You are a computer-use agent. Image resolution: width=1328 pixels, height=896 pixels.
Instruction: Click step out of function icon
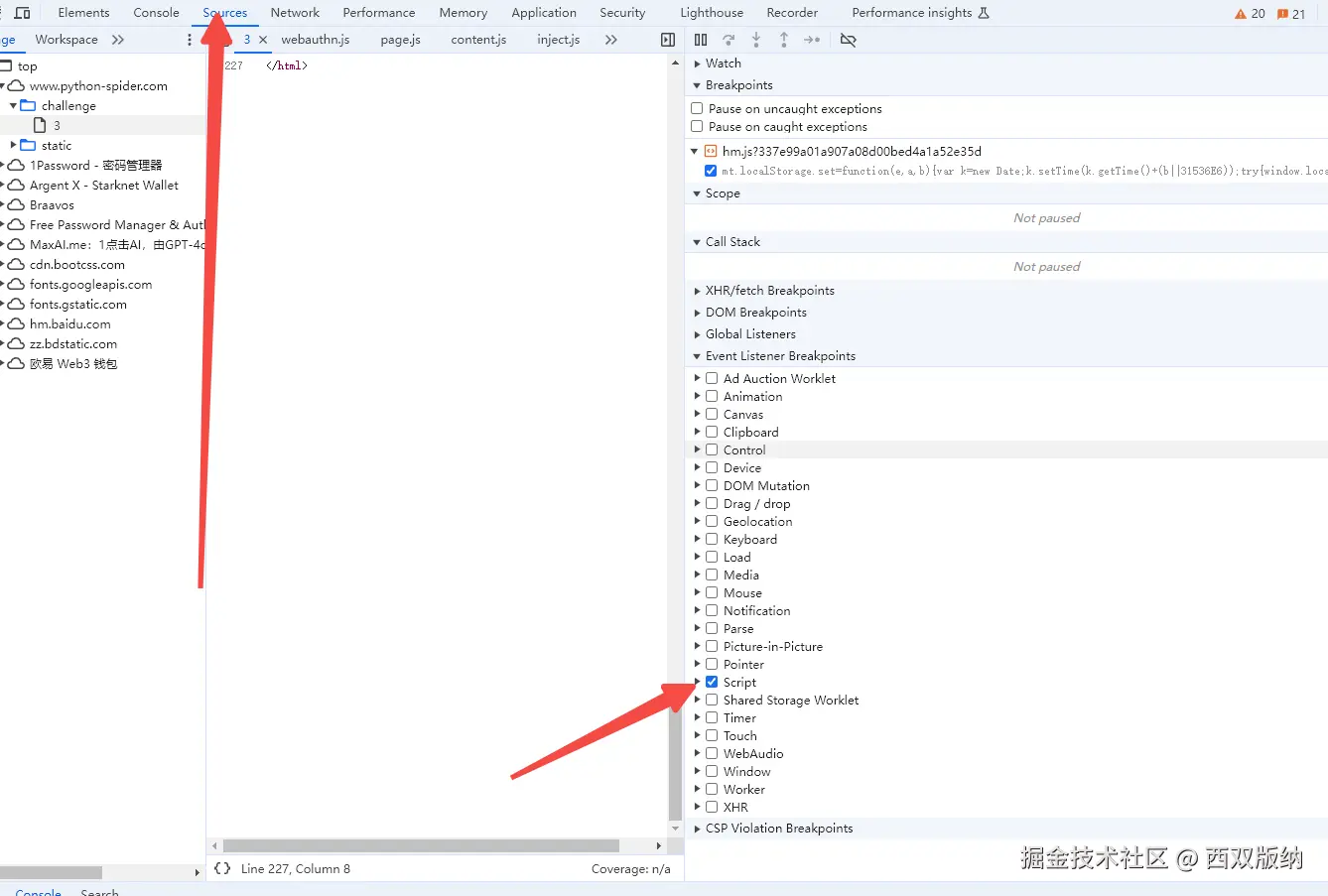[x=784, y=40]
